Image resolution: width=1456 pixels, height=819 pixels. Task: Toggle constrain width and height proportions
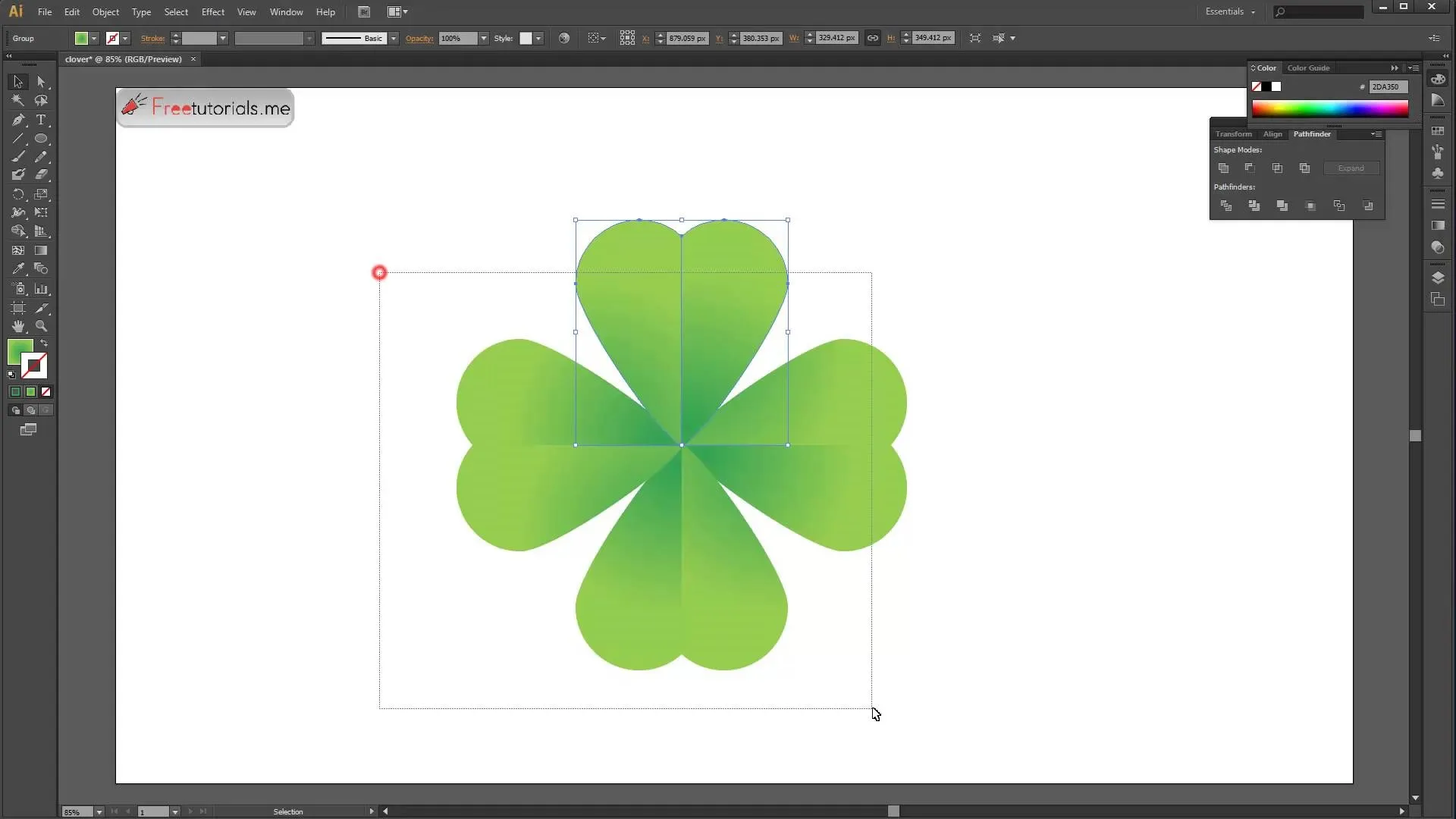click(x=873, y=38)
